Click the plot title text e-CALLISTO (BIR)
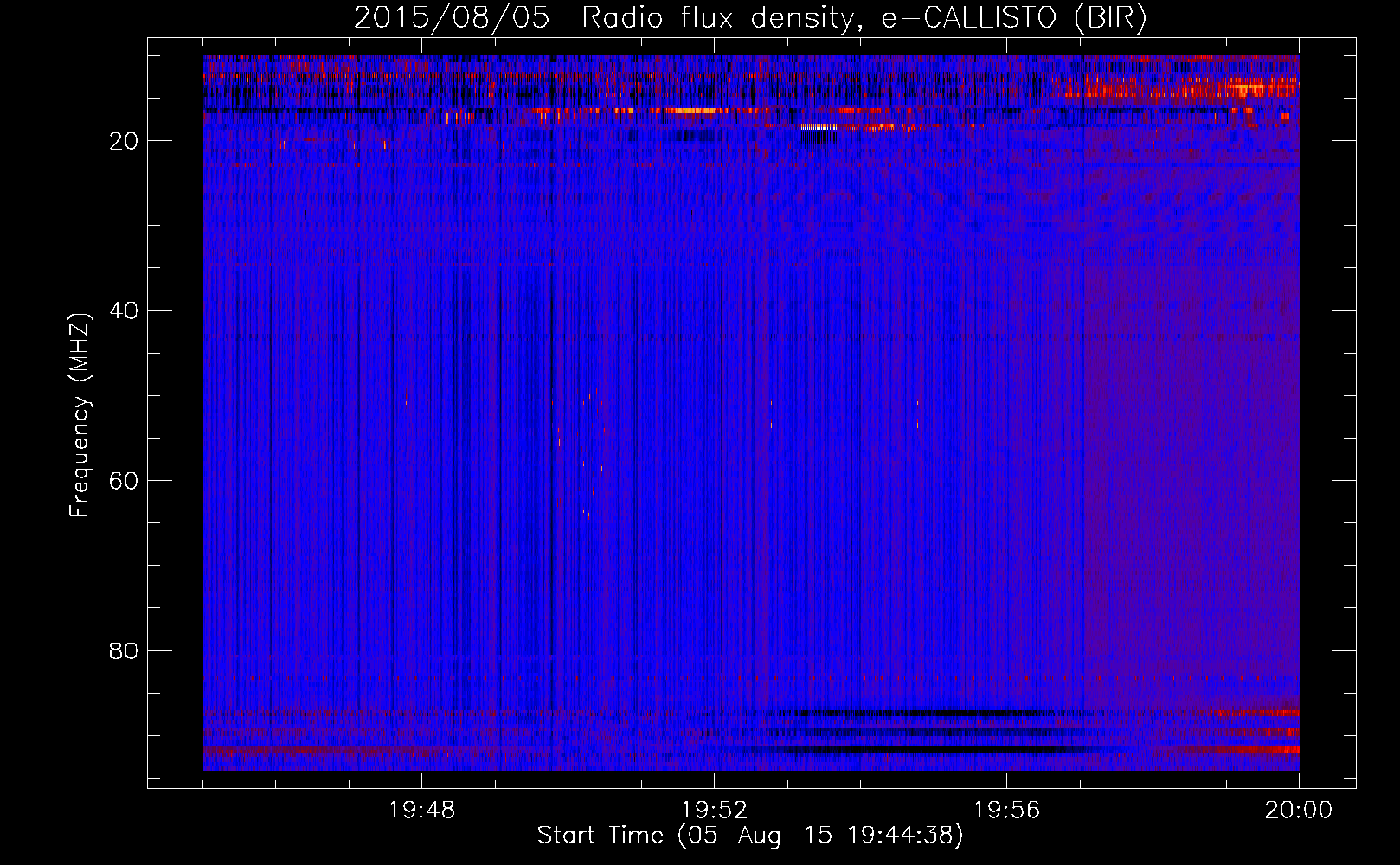The height and width of the screenshot is (865, 1400). (x=1013, y=18)
